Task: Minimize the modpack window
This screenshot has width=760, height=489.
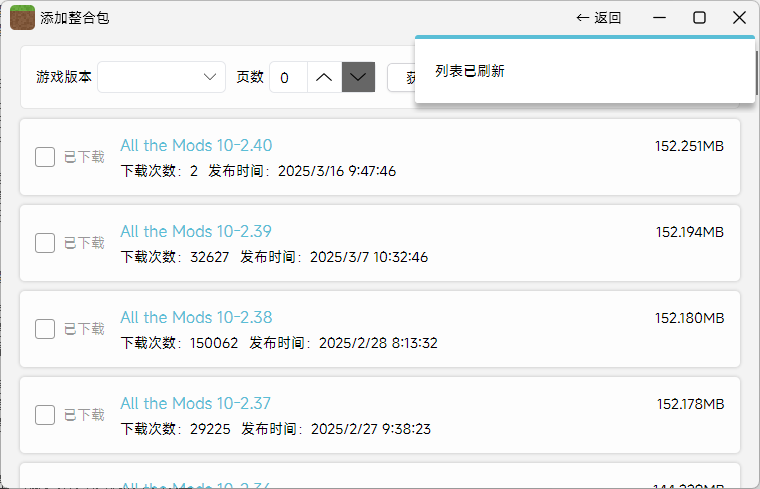Action: point(660,17)
